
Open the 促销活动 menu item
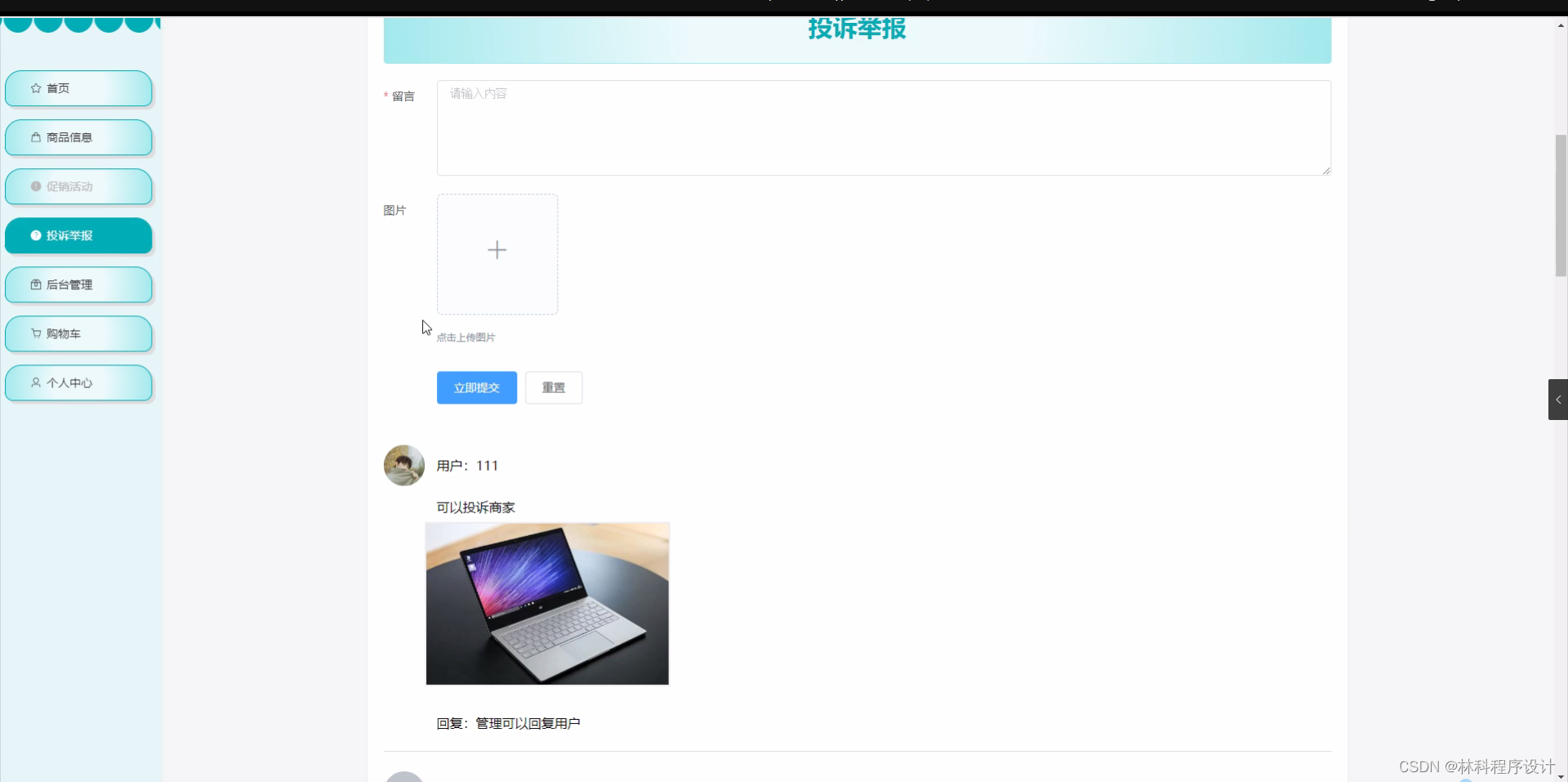pos(78,186)
